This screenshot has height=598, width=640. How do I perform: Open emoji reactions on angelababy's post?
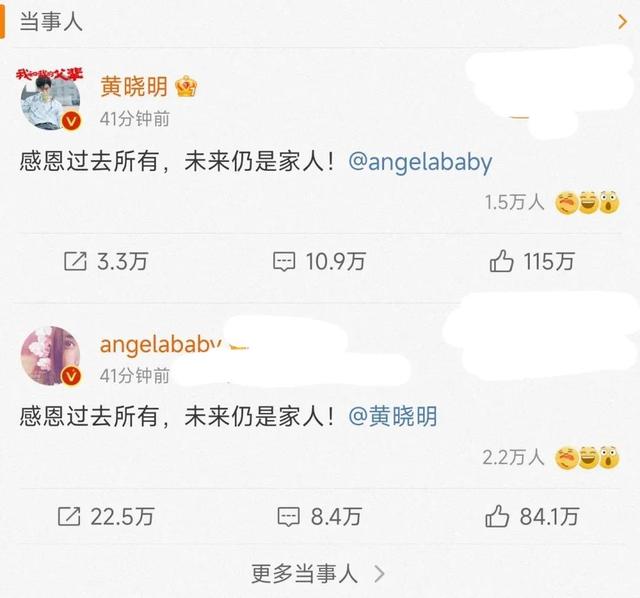(x=587, y=458)
